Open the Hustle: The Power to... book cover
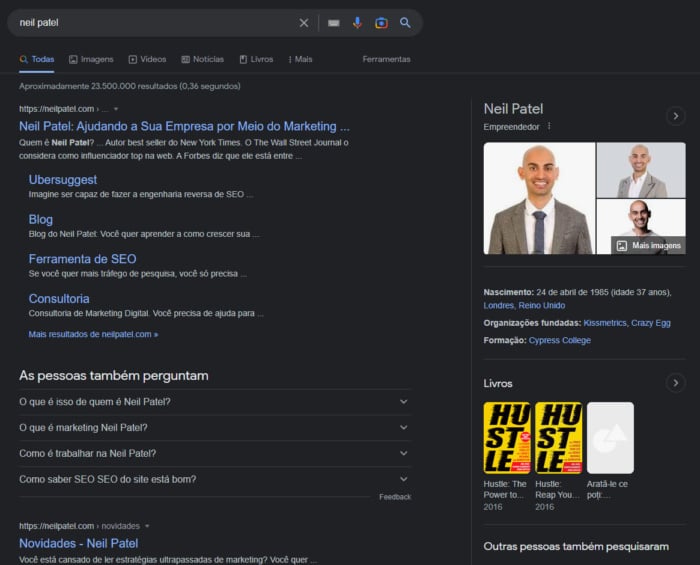Viewport: 700px width, 565px height. [x=507, y=438]
